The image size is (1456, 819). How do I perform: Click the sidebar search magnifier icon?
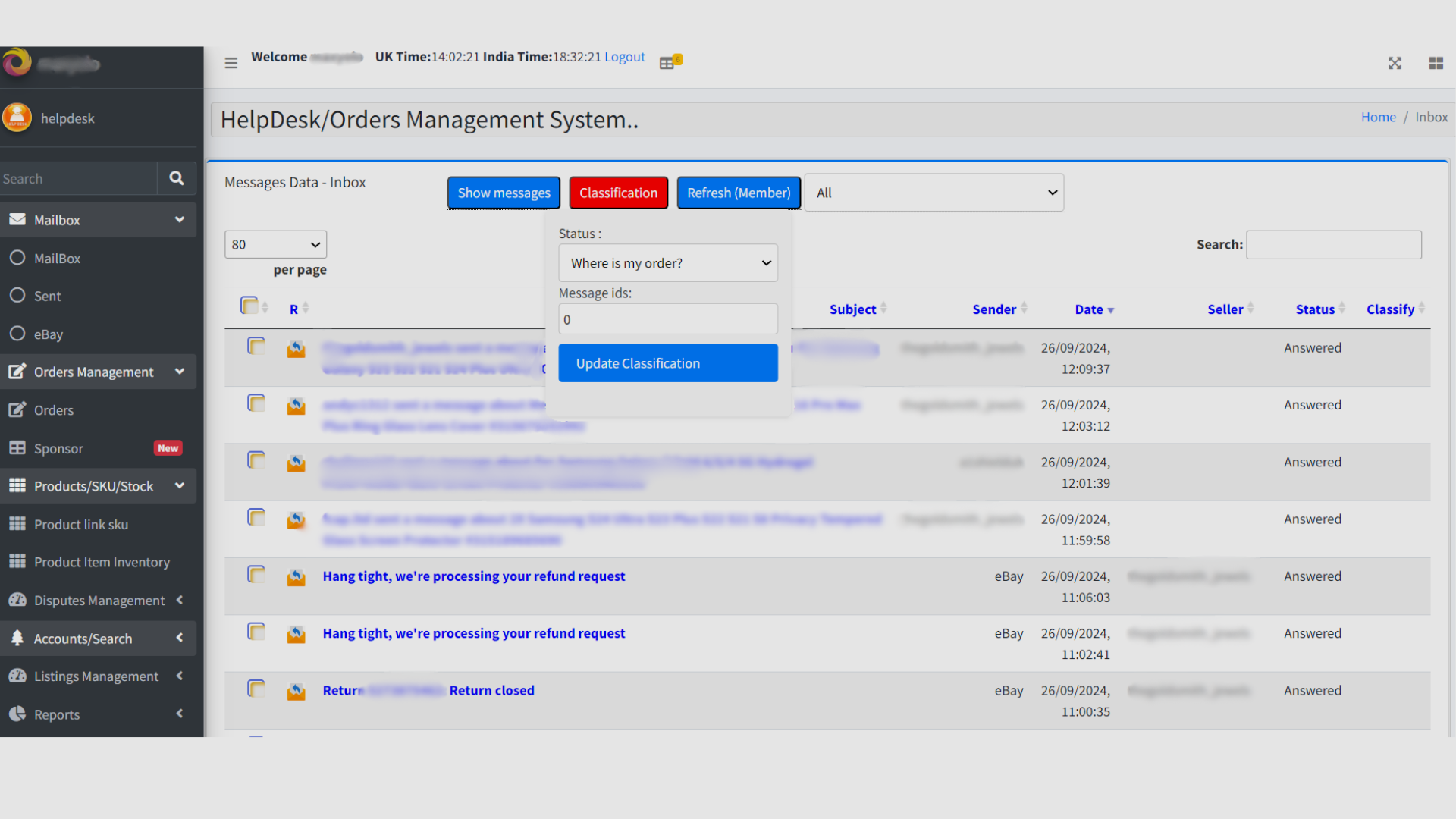coord(177,178)
